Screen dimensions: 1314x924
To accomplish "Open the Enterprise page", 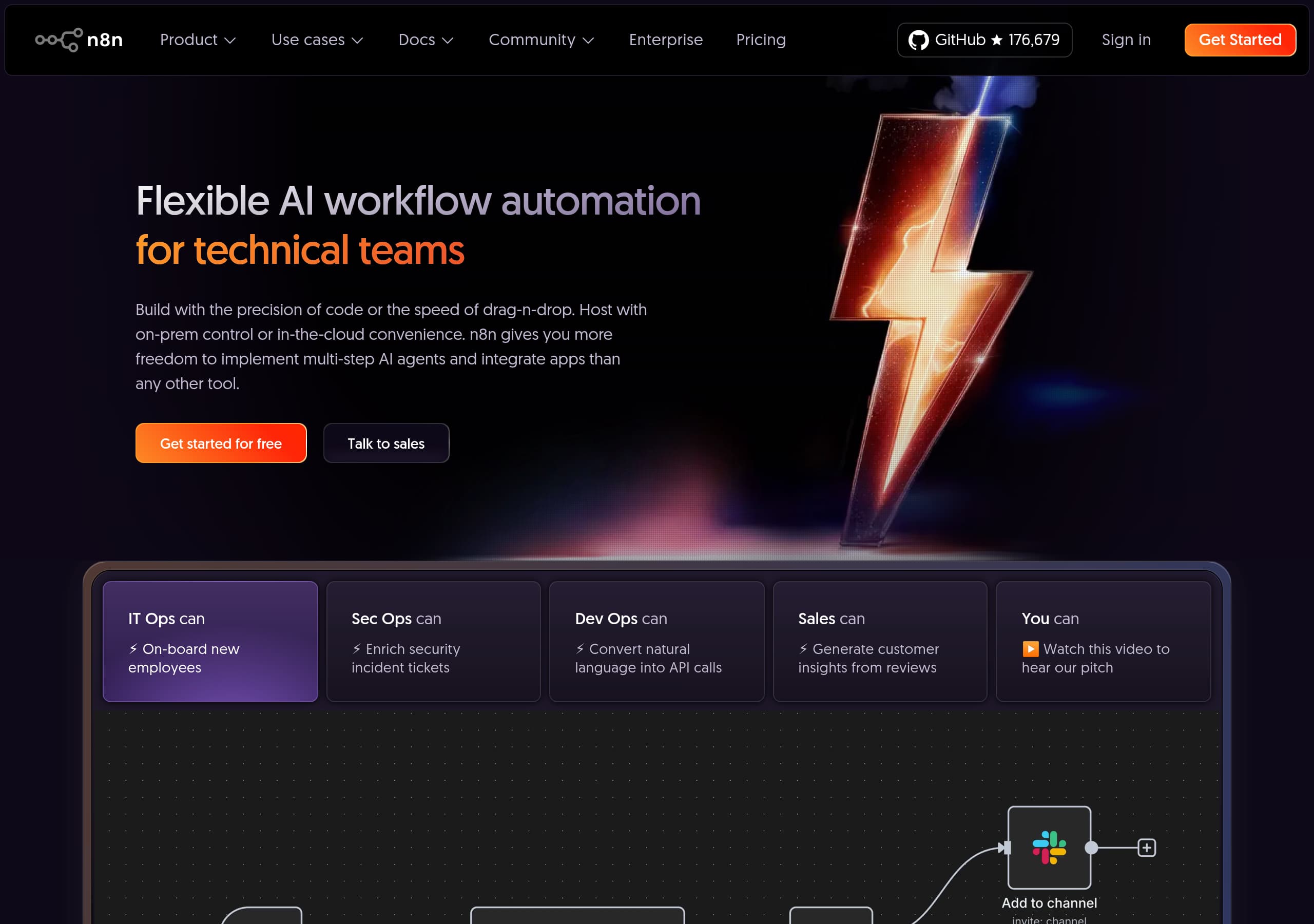I will [666, 40].
